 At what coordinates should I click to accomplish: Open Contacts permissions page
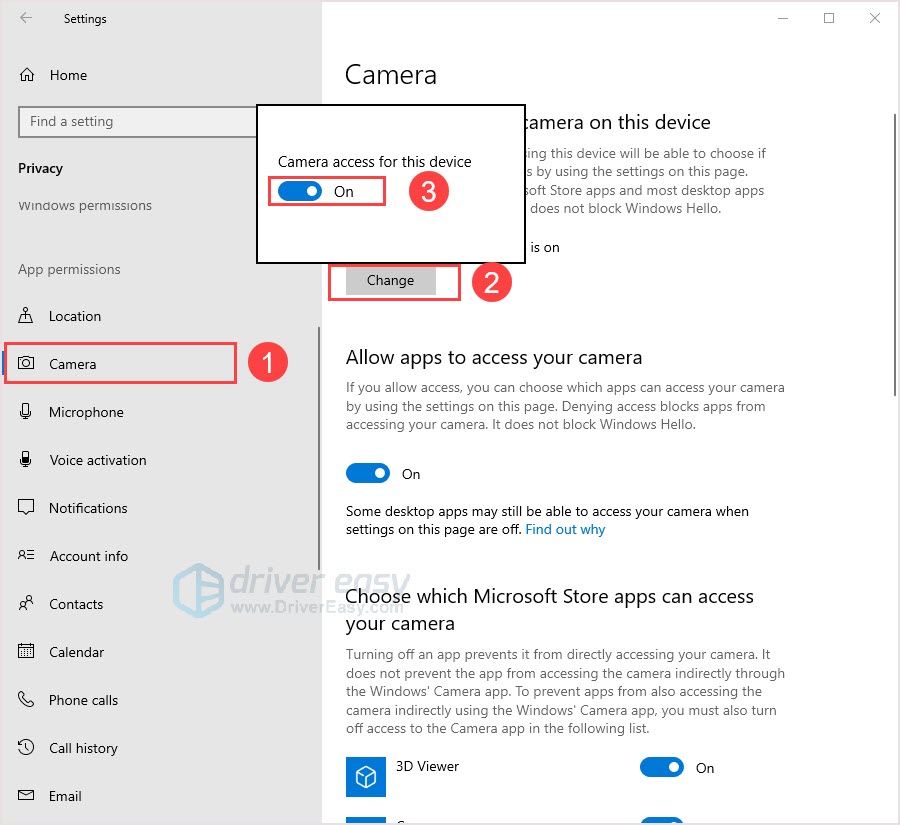[76, 604]
